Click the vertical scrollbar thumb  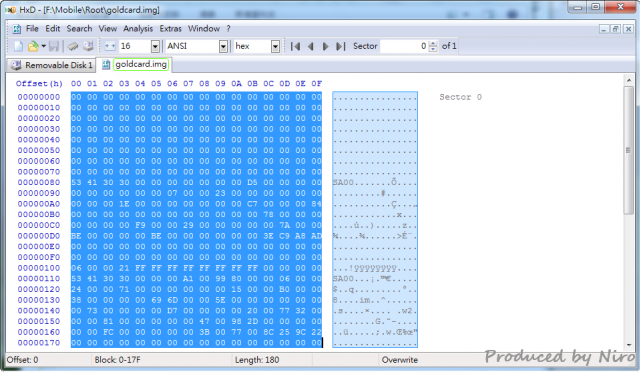[x=629, y=150]
